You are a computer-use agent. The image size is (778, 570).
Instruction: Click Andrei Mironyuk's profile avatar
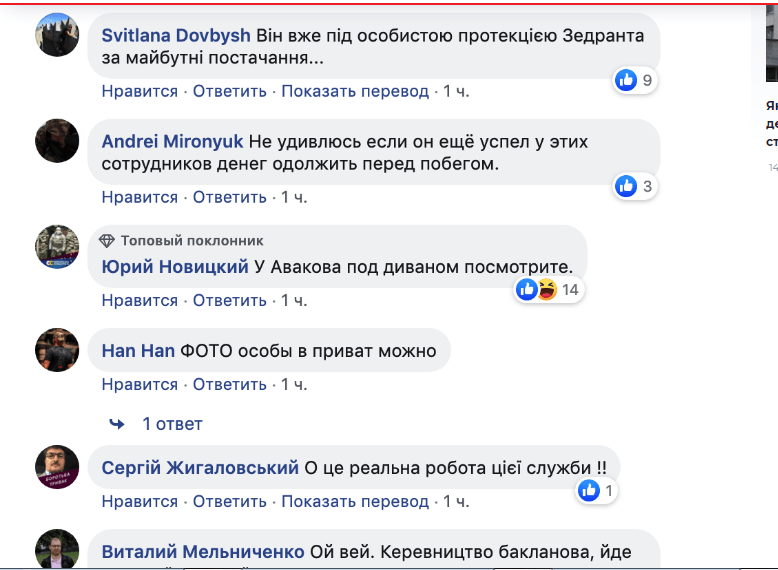pyautogui.click(x=57, y=141)
